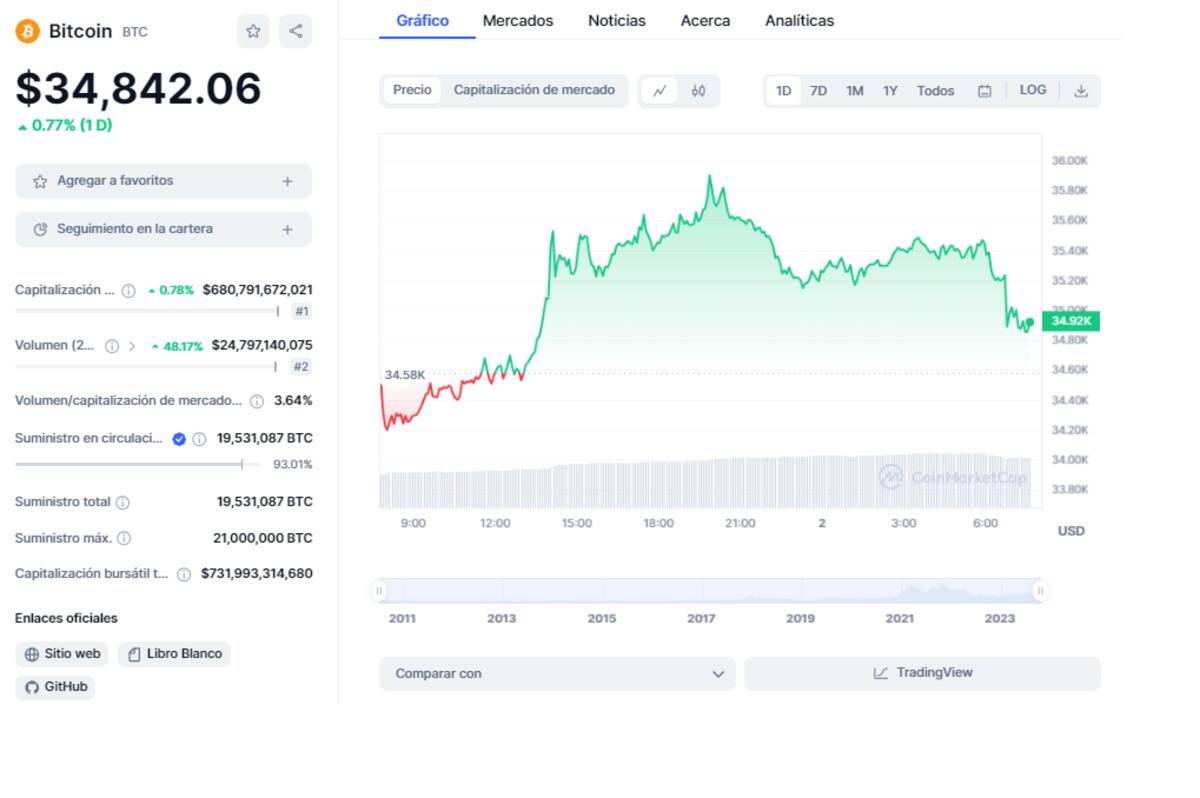
Task: Click the star favorite icon beside Bitcoin
Action: (x=253, y=31)
